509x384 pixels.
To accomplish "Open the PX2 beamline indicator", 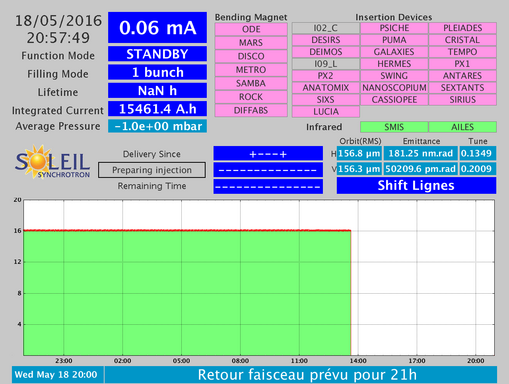I will pos(326,76).
